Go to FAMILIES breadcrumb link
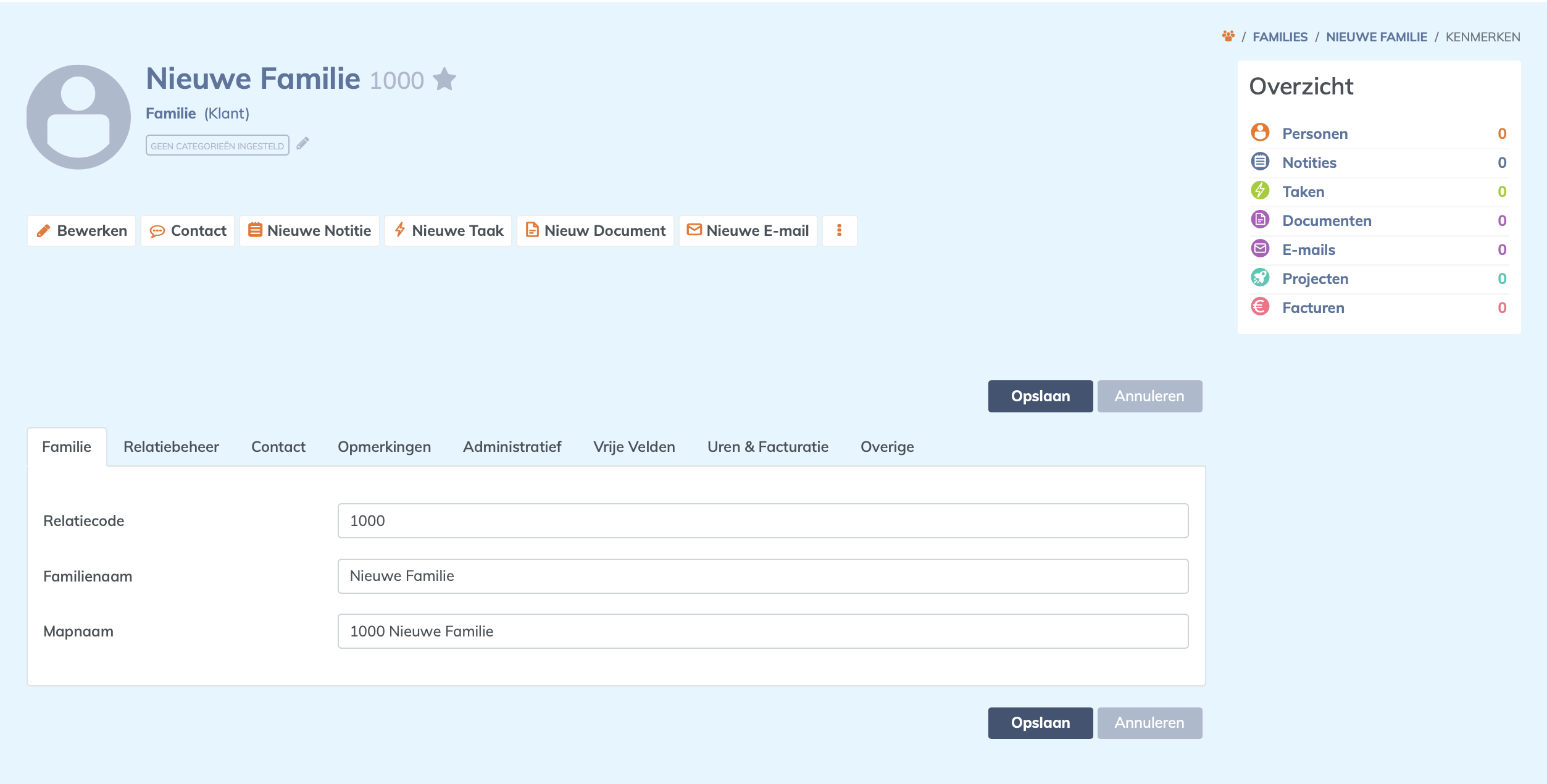This screenshot has height=784, width=1547. click(x=1280, y=37)
